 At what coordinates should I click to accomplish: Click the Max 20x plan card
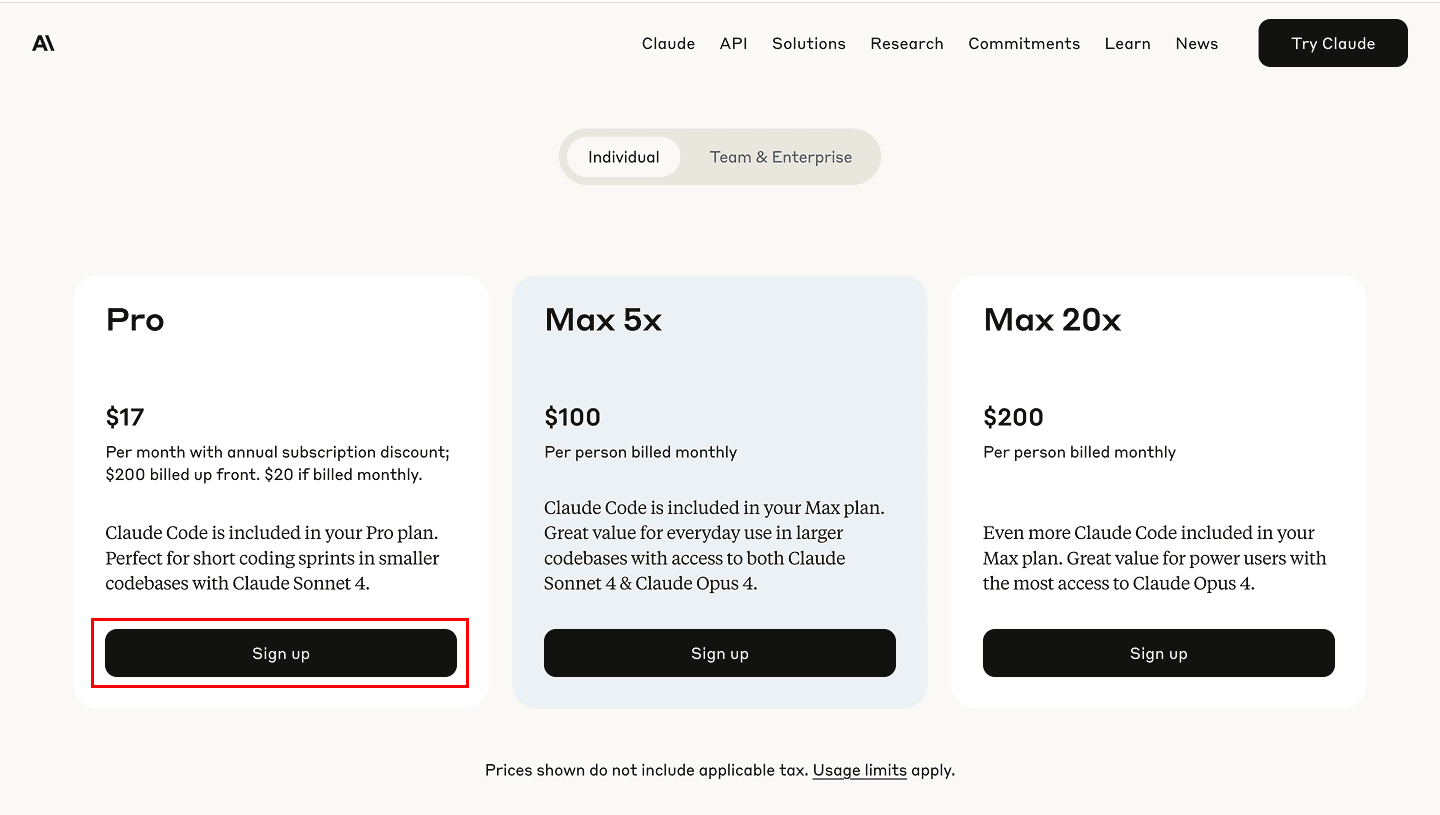tap(1158, 490)
